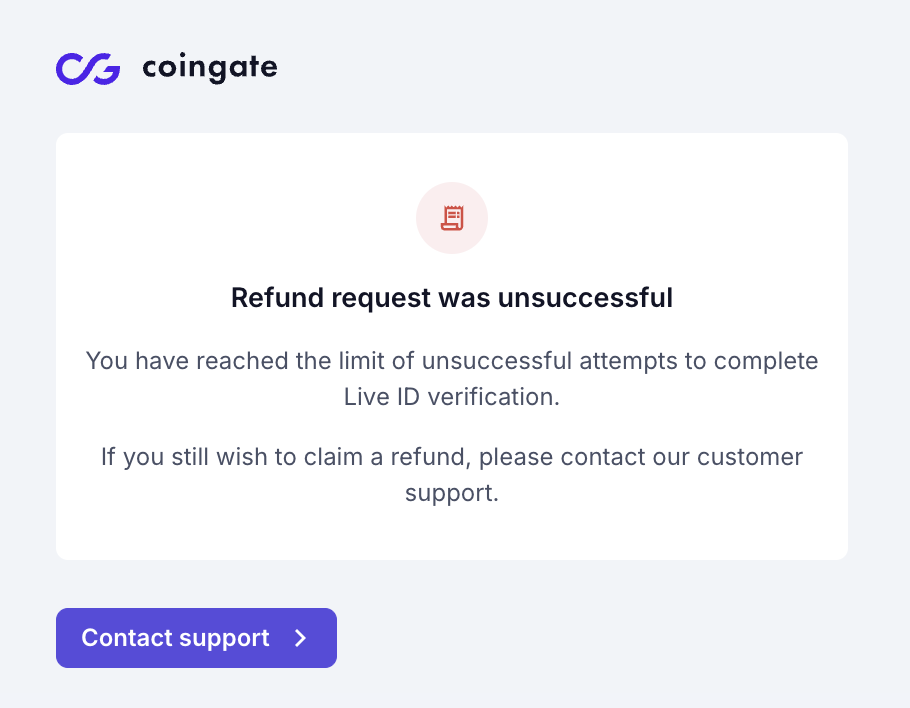Open the coingate wordmark text
This screenshot has width=910, height=708.
[210, 68]
